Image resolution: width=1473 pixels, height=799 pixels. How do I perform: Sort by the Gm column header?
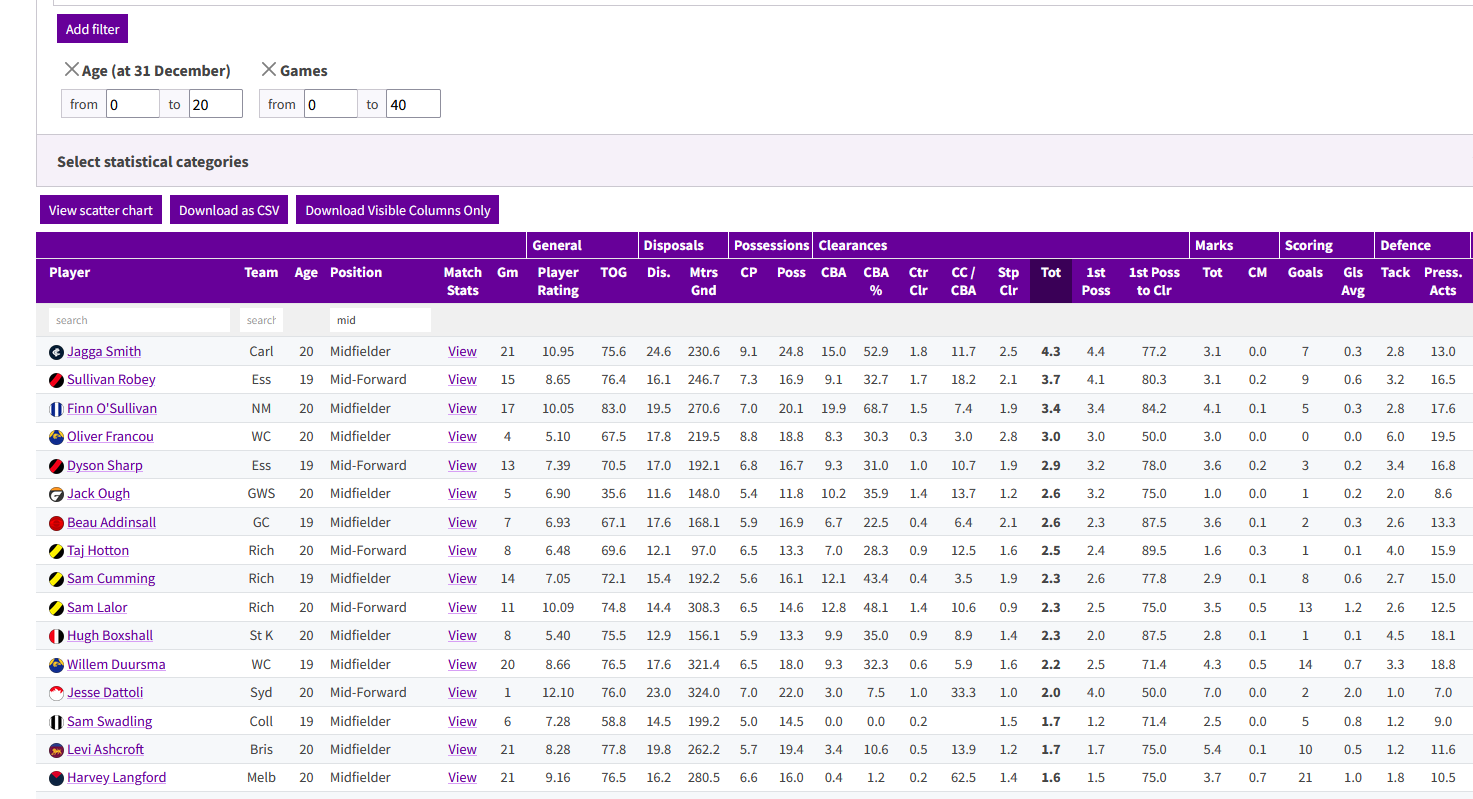click(507, 272)
